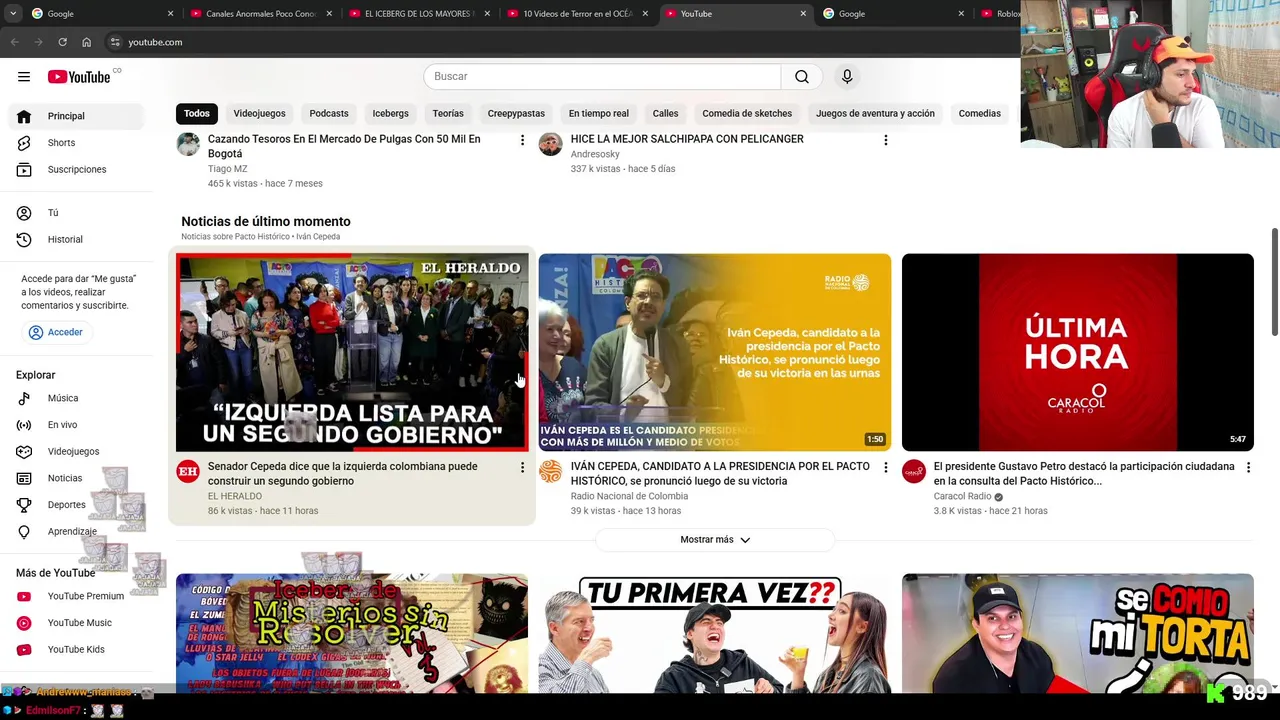Select the Calles filter chip

coord(665,114)
